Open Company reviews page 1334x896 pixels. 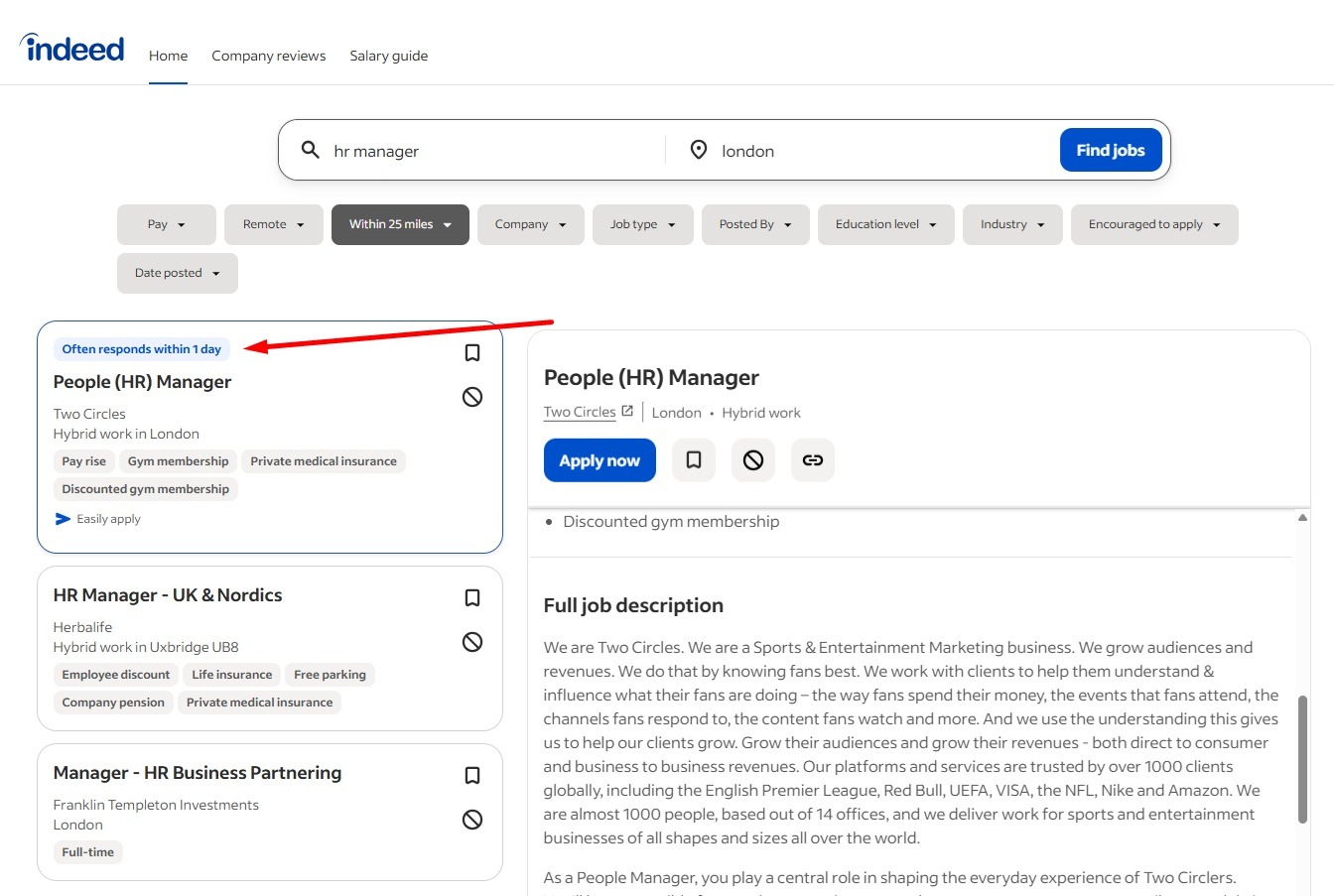point(268,56)
